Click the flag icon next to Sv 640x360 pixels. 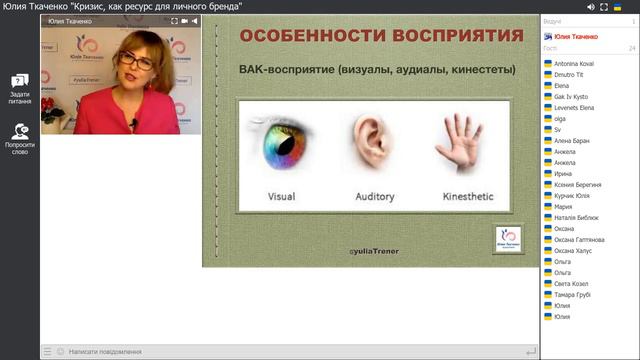pyautogui.click(x=548, y=129)
